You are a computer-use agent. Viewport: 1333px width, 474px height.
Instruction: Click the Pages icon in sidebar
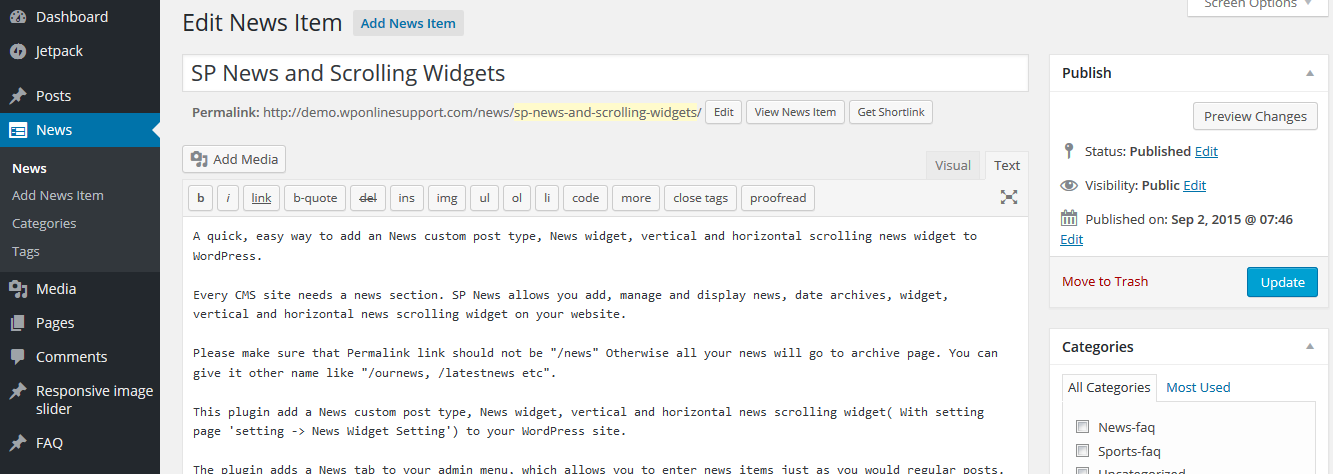pyautogui.click(x=18, y=323)
